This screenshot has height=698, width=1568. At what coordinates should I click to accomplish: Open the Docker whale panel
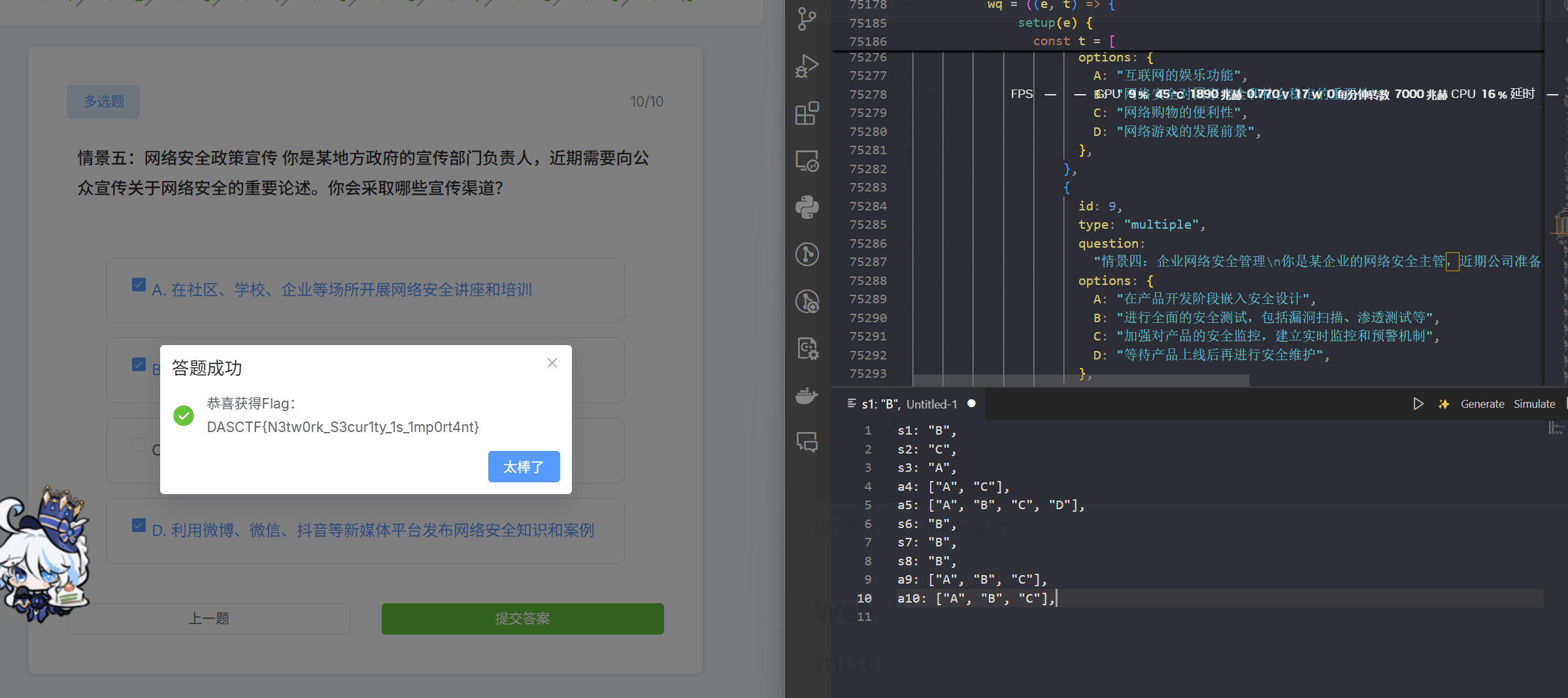click(807, 395)
